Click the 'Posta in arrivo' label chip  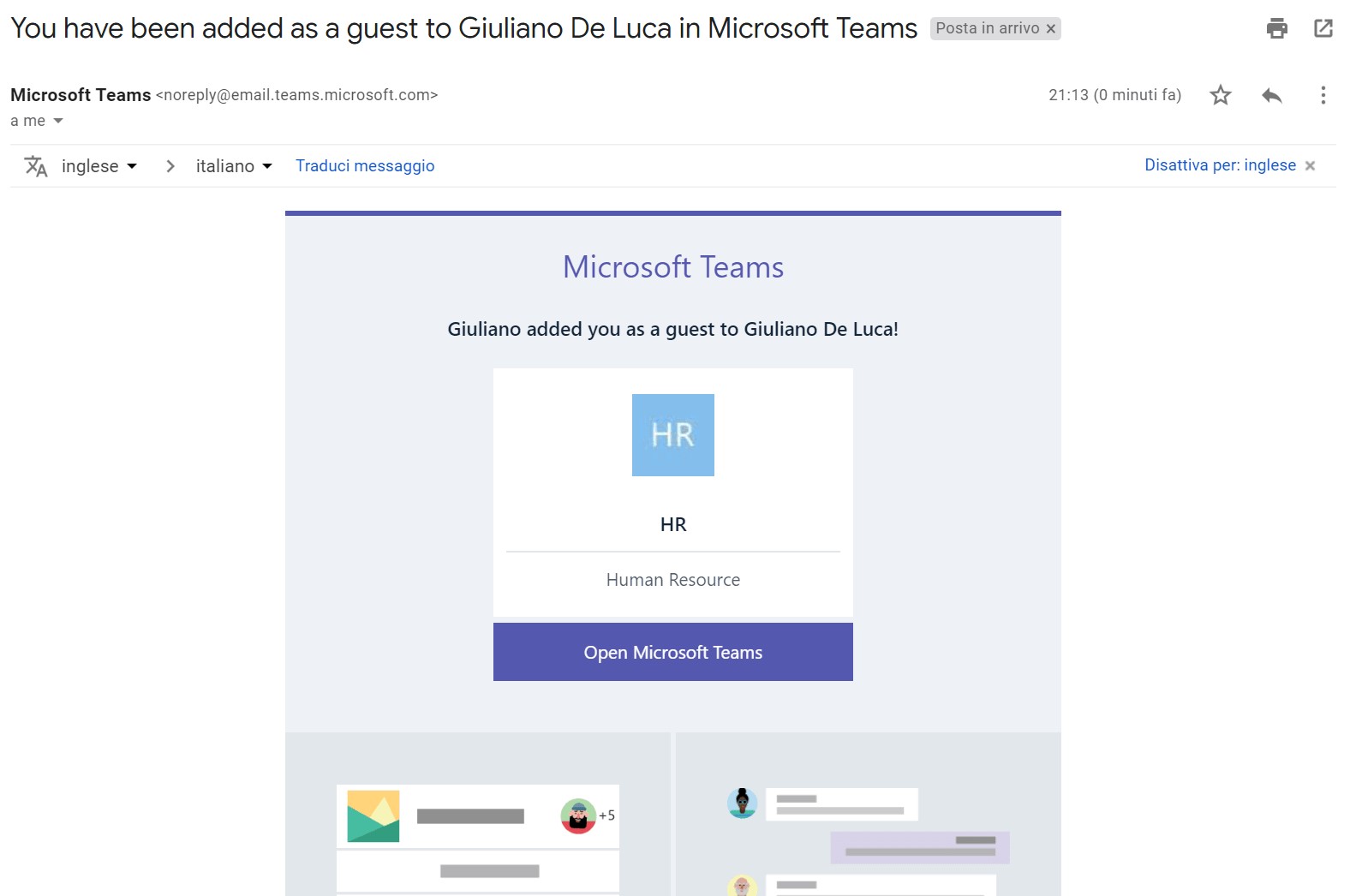tap(988, 28)
